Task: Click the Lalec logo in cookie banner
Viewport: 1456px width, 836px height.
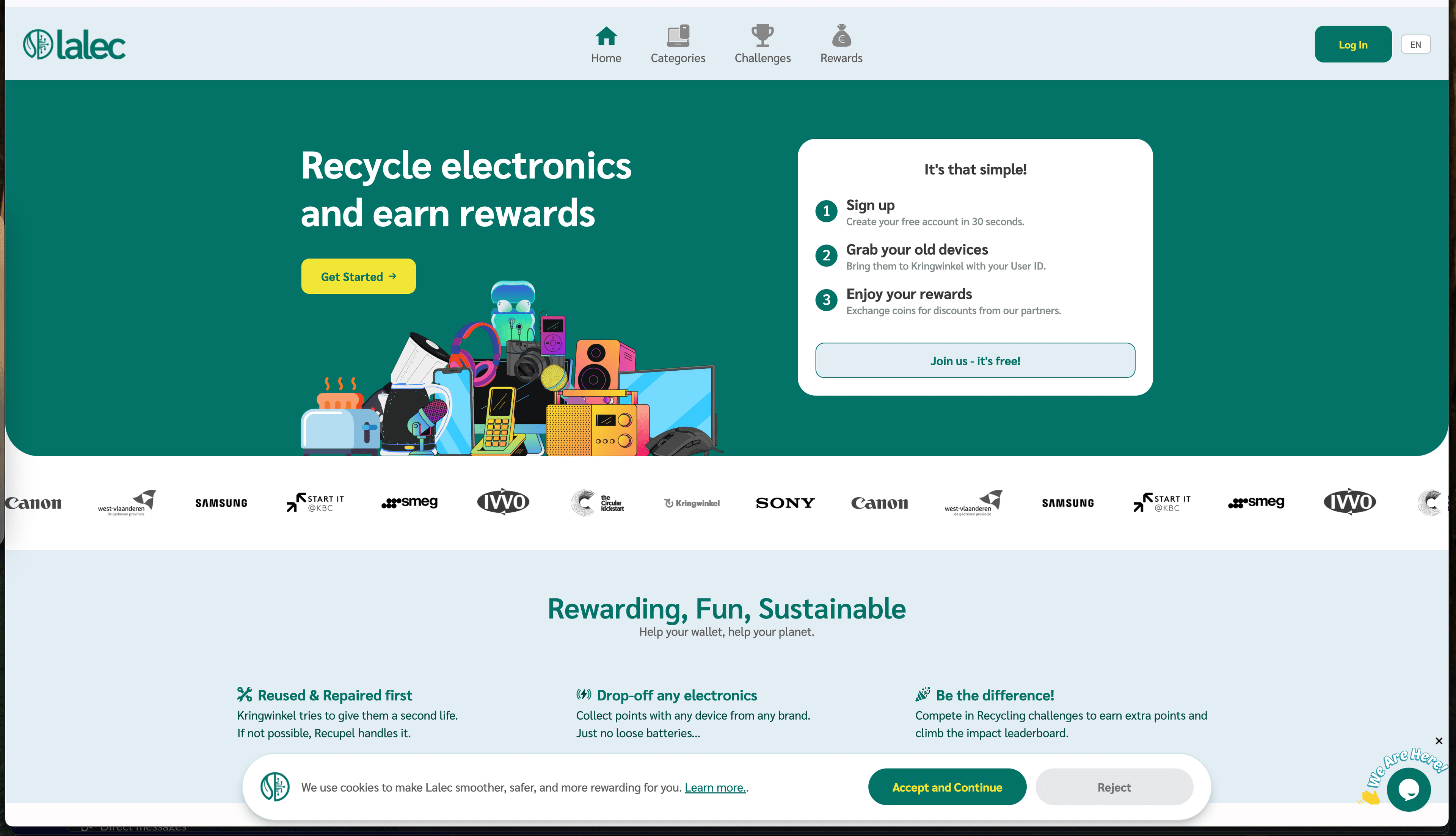Action: coord(275,787)
